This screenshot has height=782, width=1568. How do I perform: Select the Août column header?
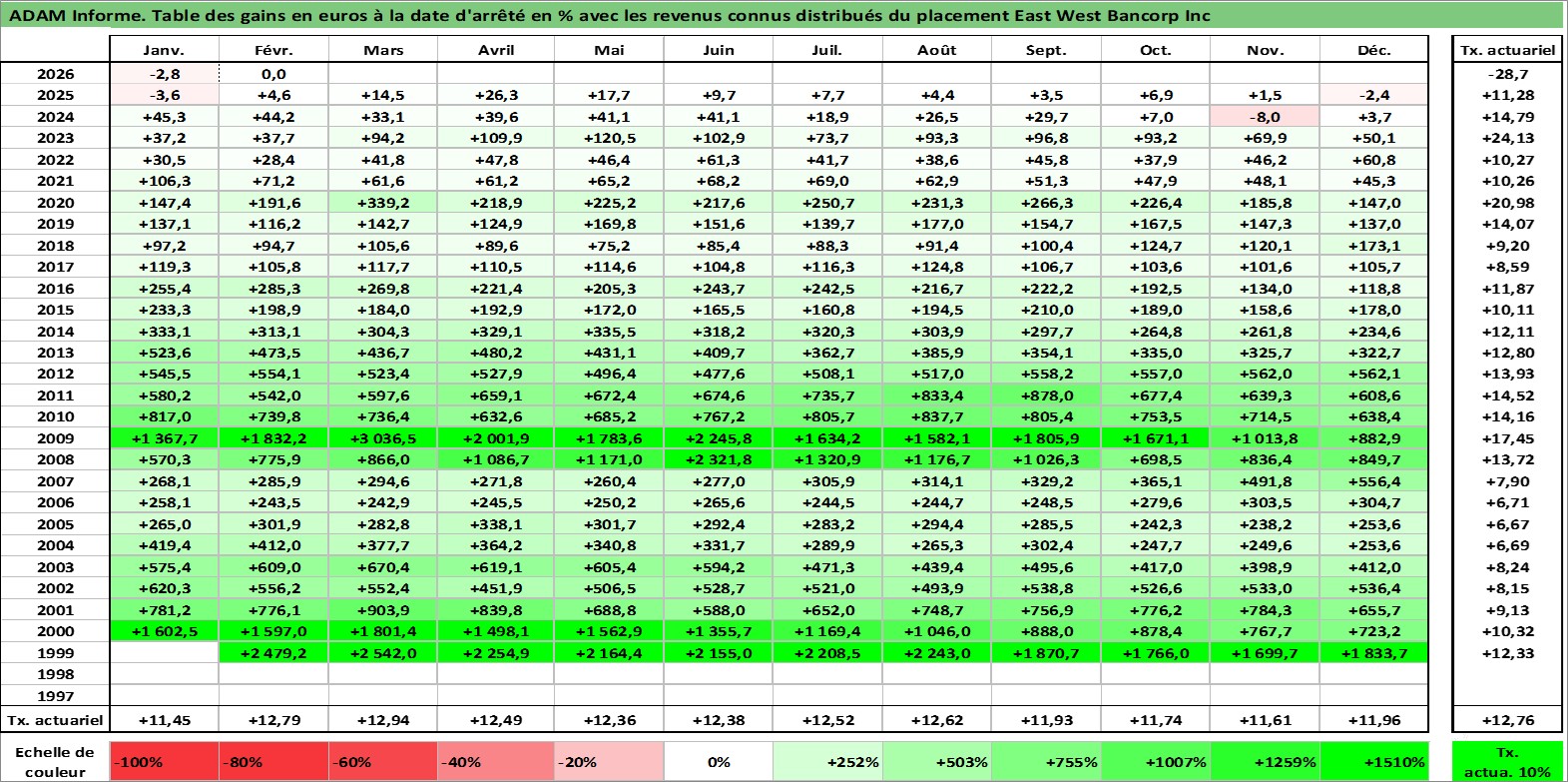pos(936,50)
